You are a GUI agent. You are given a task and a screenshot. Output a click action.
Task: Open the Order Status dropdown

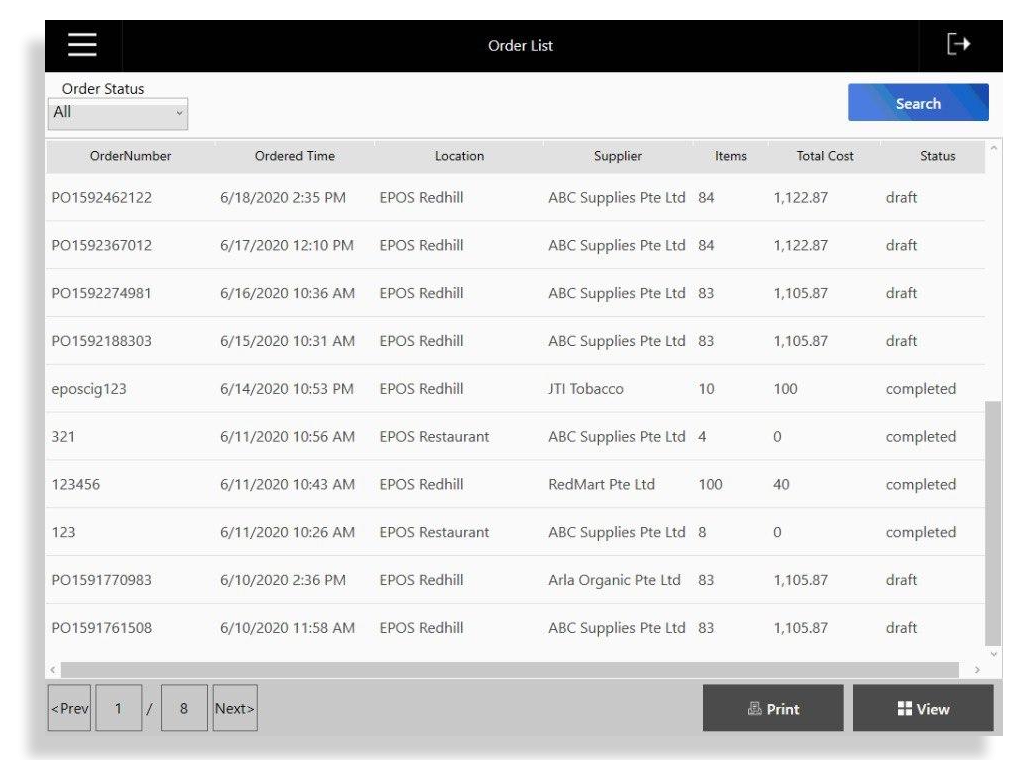118,113
